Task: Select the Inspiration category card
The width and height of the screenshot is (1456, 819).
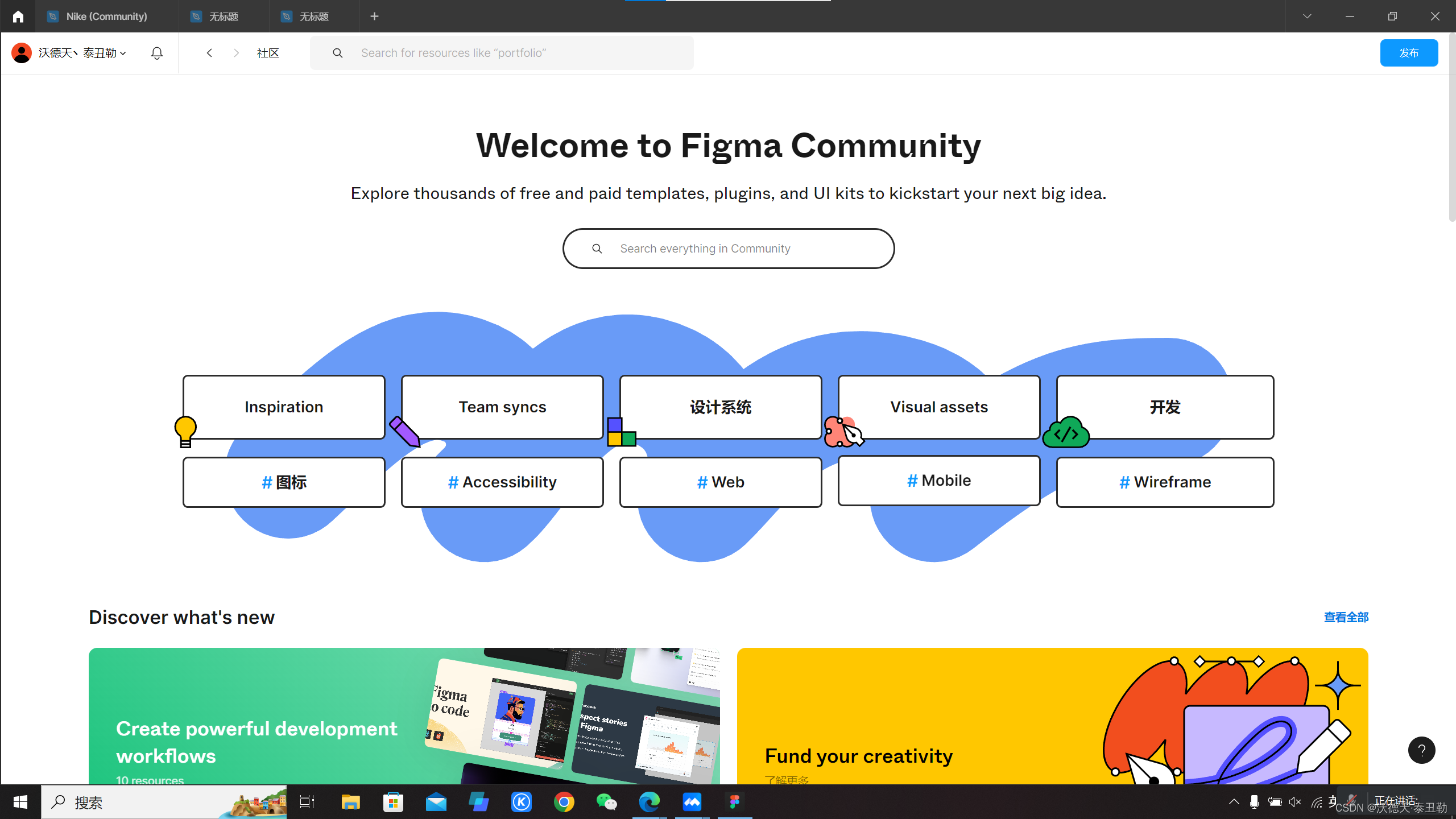Action: (x=283, y=407)
